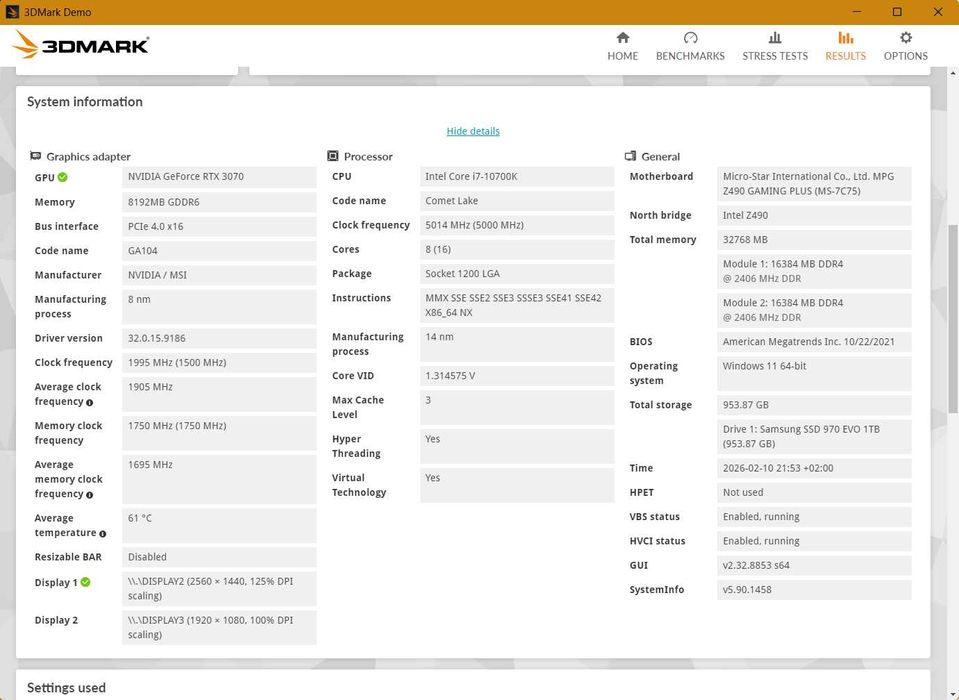Select the NVIDIA / MSI manufacturer value

tap(219, 275)
